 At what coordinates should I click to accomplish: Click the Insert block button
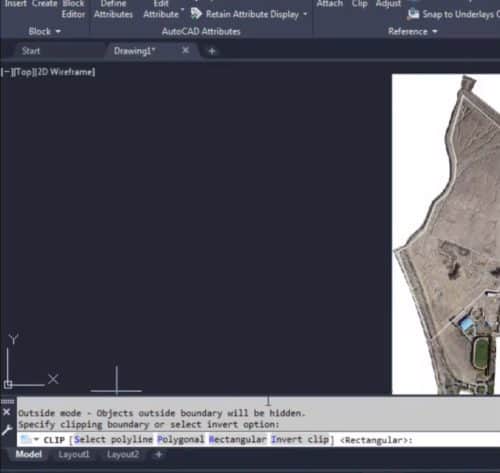click(x=15, y=4)
